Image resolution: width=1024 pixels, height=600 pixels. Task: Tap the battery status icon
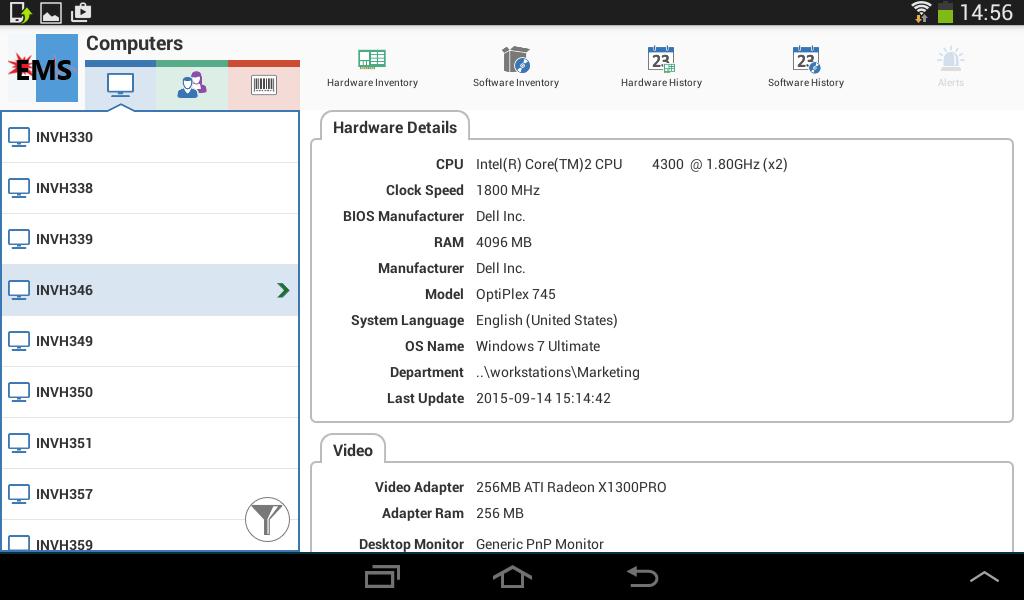point(945,12)
